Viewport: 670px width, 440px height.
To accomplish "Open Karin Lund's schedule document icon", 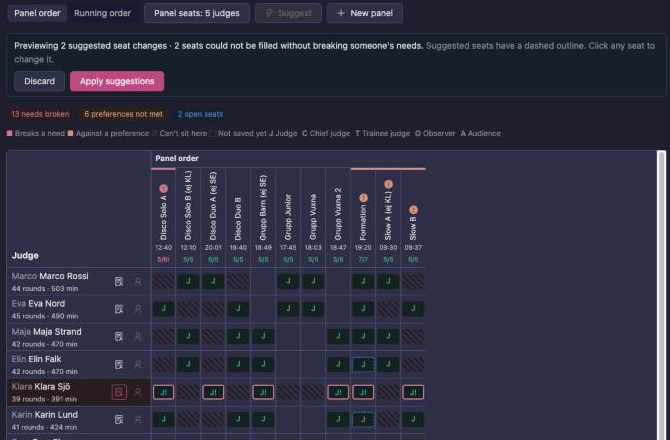I will click(119, 419).
